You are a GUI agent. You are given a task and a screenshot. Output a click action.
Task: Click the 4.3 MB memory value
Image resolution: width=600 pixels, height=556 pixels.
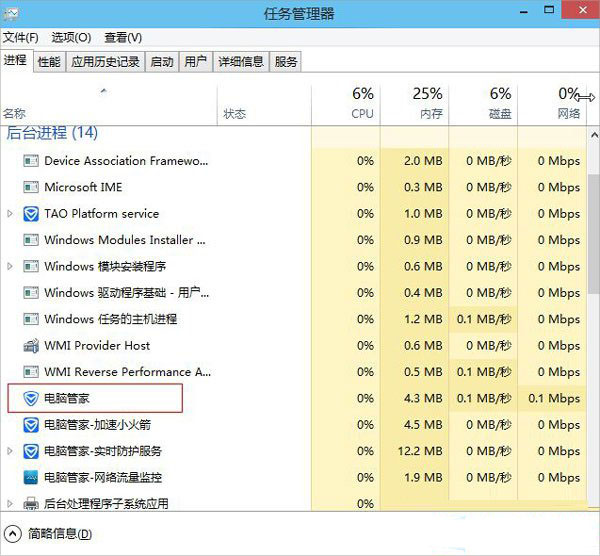click(423, 398)
